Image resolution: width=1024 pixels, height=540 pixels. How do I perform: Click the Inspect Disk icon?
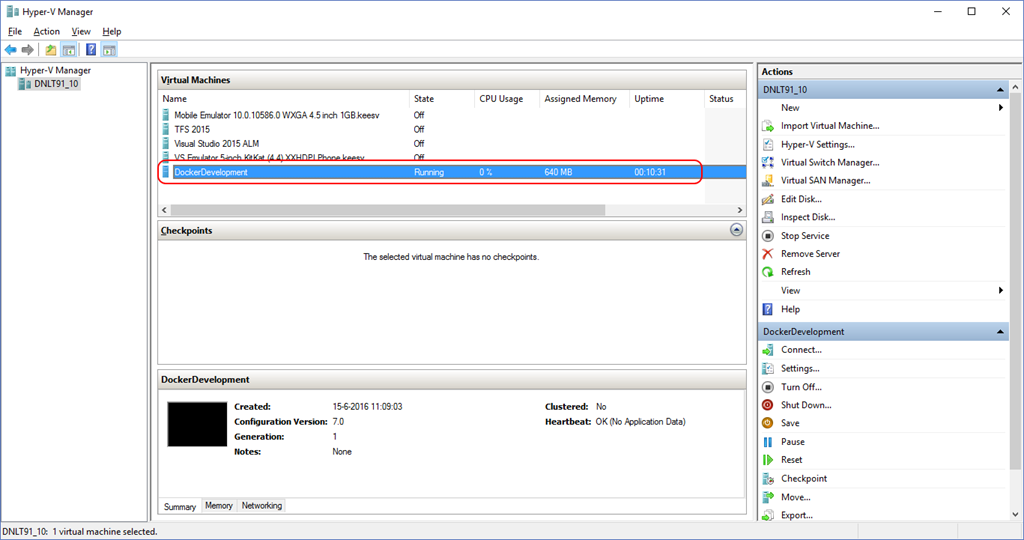(768, 217)
